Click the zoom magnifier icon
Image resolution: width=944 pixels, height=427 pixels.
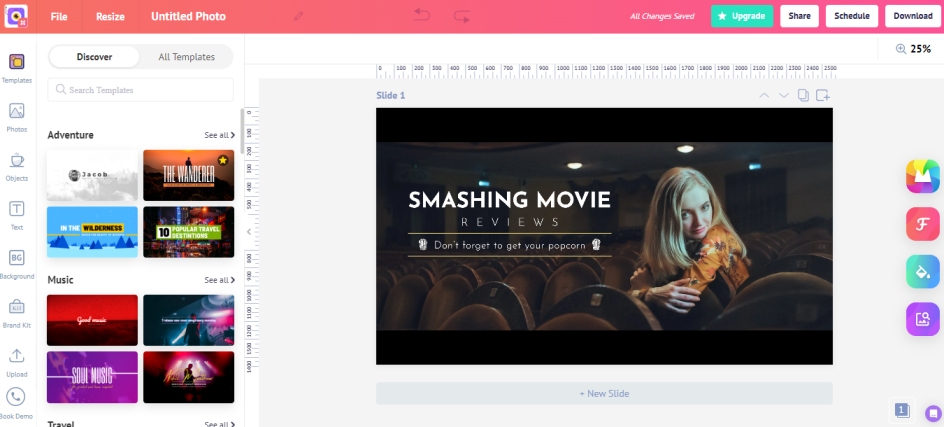pos(901,49)
